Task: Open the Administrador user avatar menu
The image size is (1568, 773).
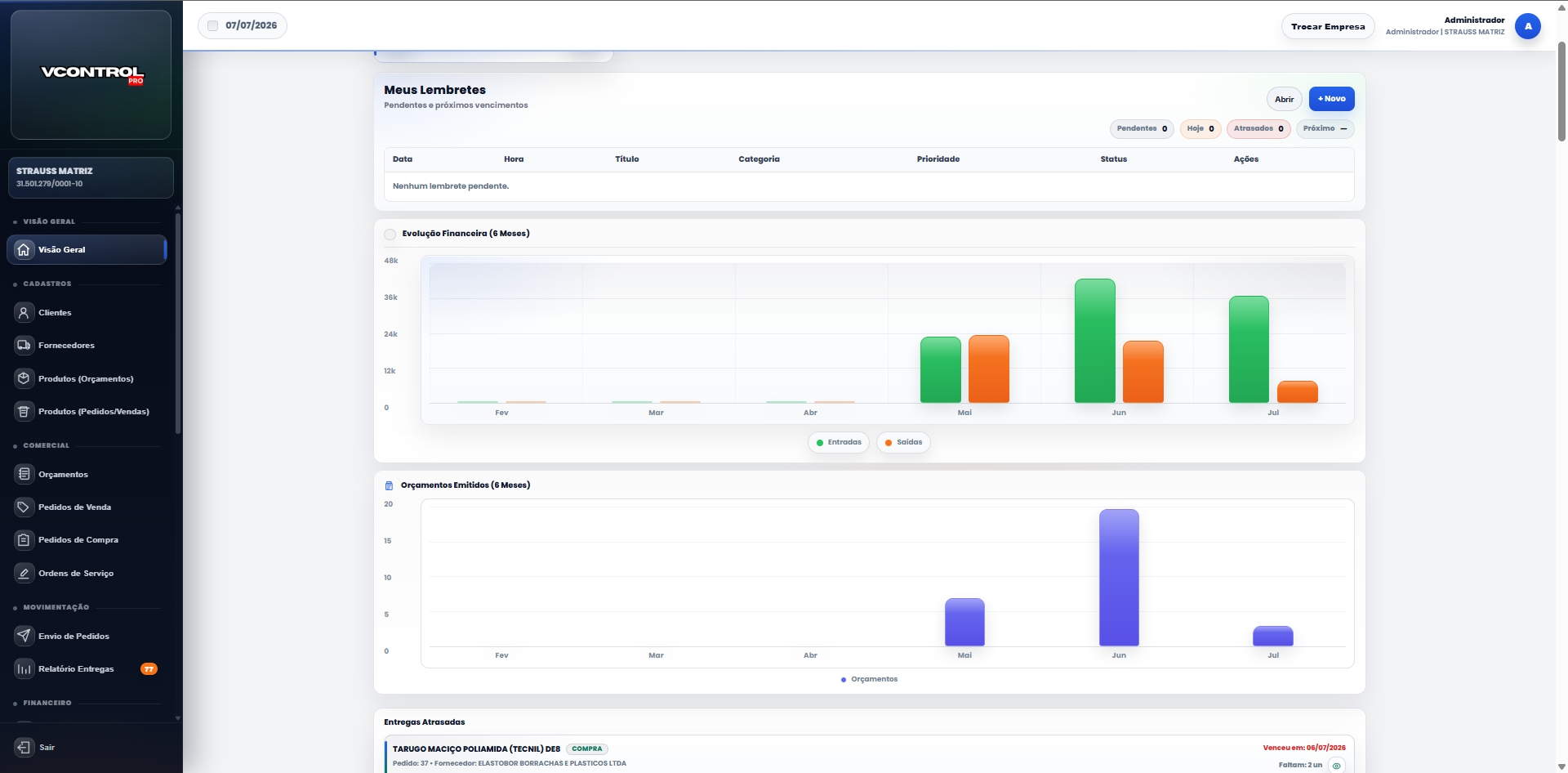Action: (x=1527, y=26)
